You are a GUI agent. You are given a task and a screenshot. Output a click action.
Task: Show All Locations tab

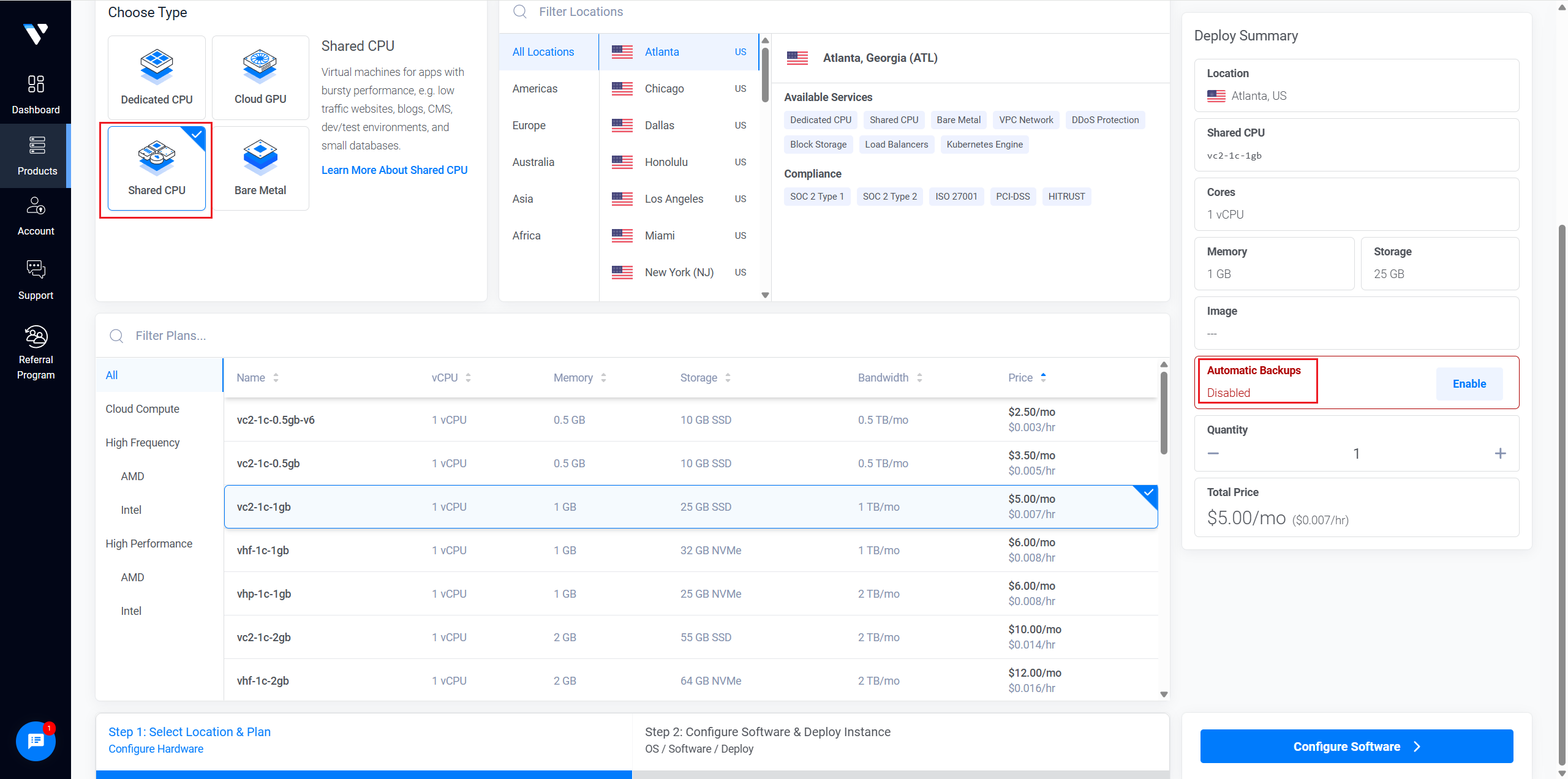click(549, 52)
